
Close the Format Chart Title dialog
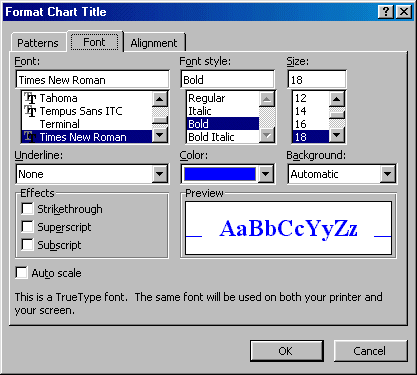[x=404, y=12]
